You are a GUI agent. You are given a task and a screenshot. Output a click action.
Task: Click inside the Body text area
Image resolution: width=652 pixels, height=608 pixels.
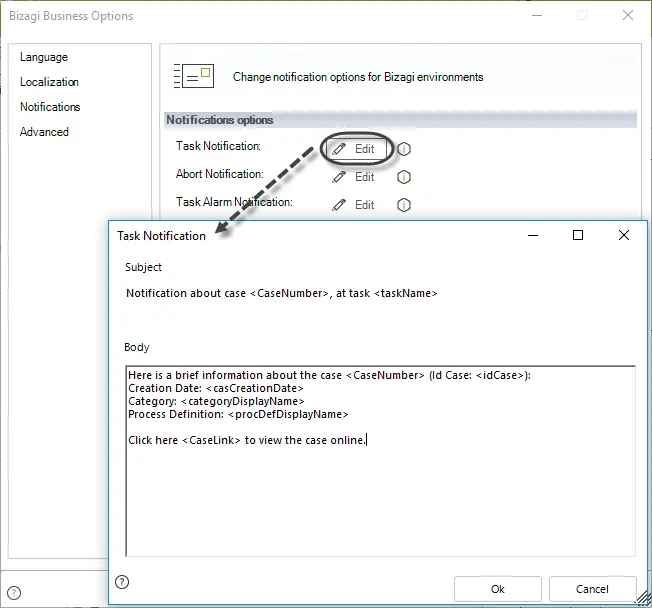[380, 461]
